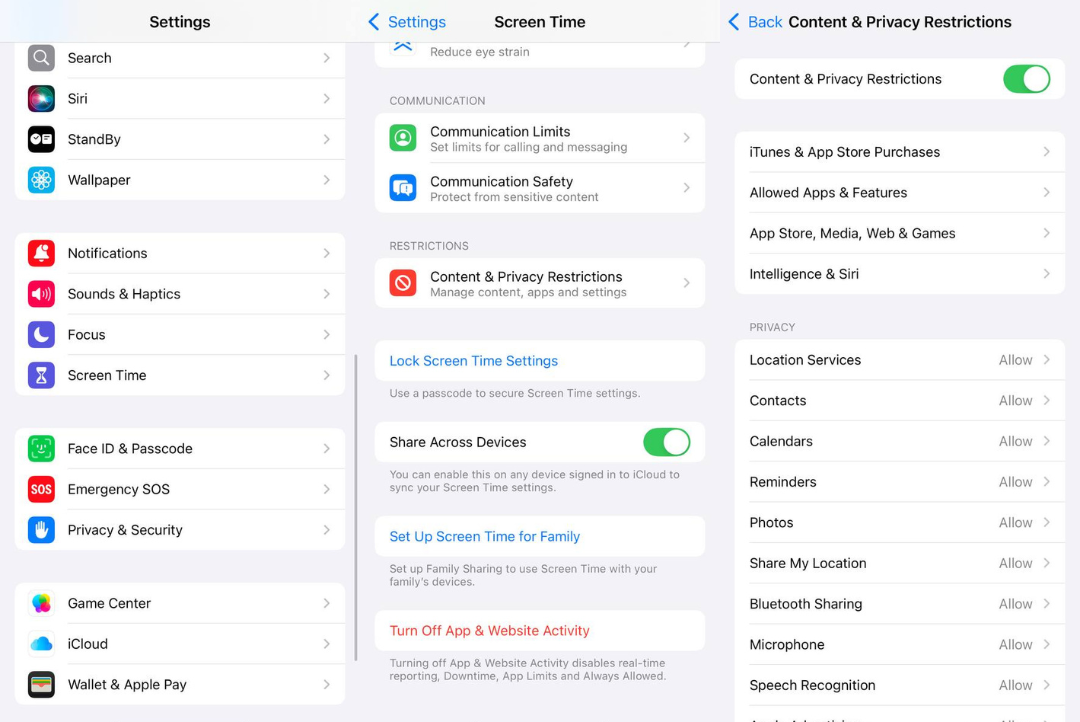1080x722 pixels.
Task: Go back using the Back button
Action: pyautogui.click(x=755, y=22)
